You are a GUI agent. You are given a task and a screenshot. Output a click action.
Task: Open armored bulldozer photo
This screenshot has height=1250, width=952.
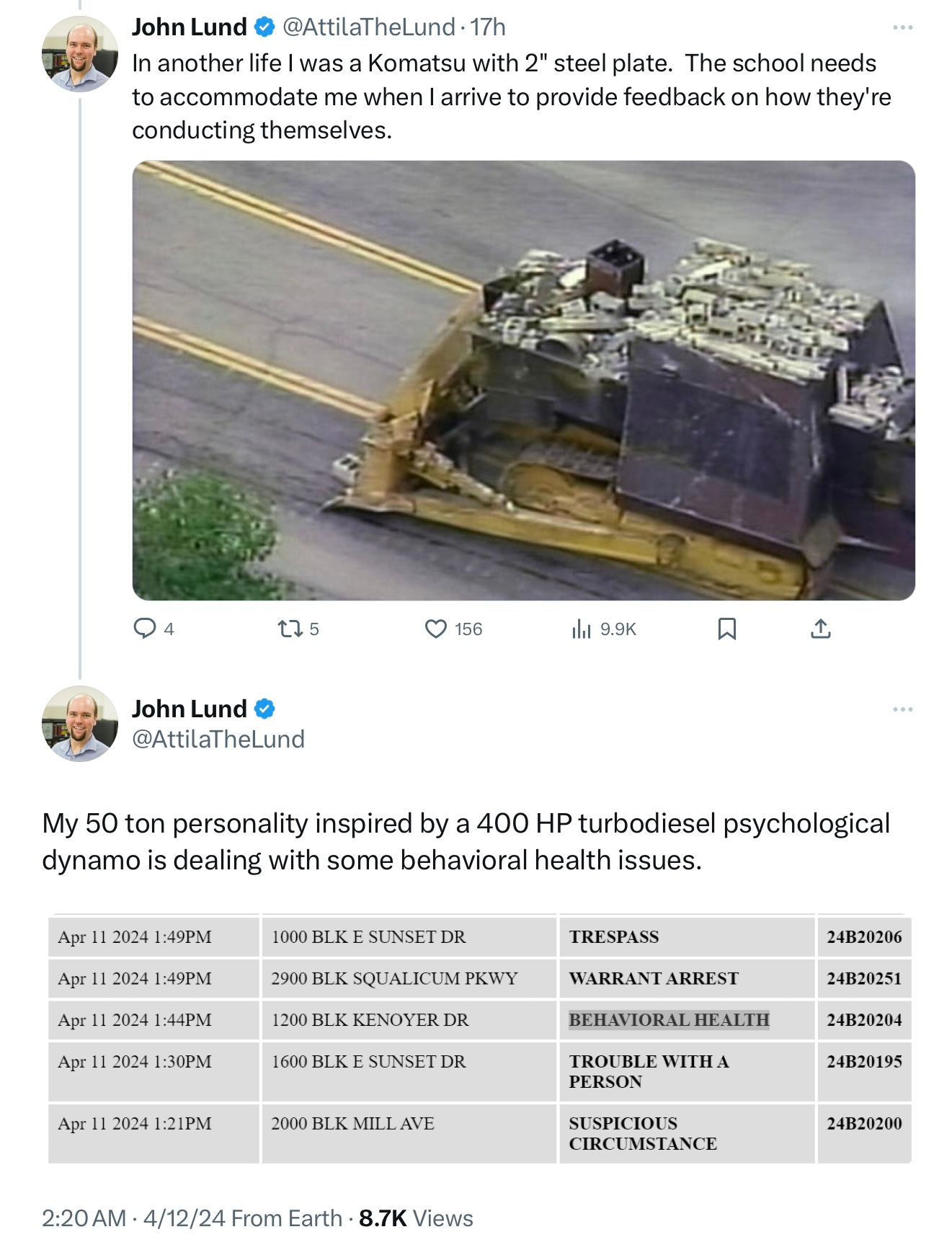[524, 380]
